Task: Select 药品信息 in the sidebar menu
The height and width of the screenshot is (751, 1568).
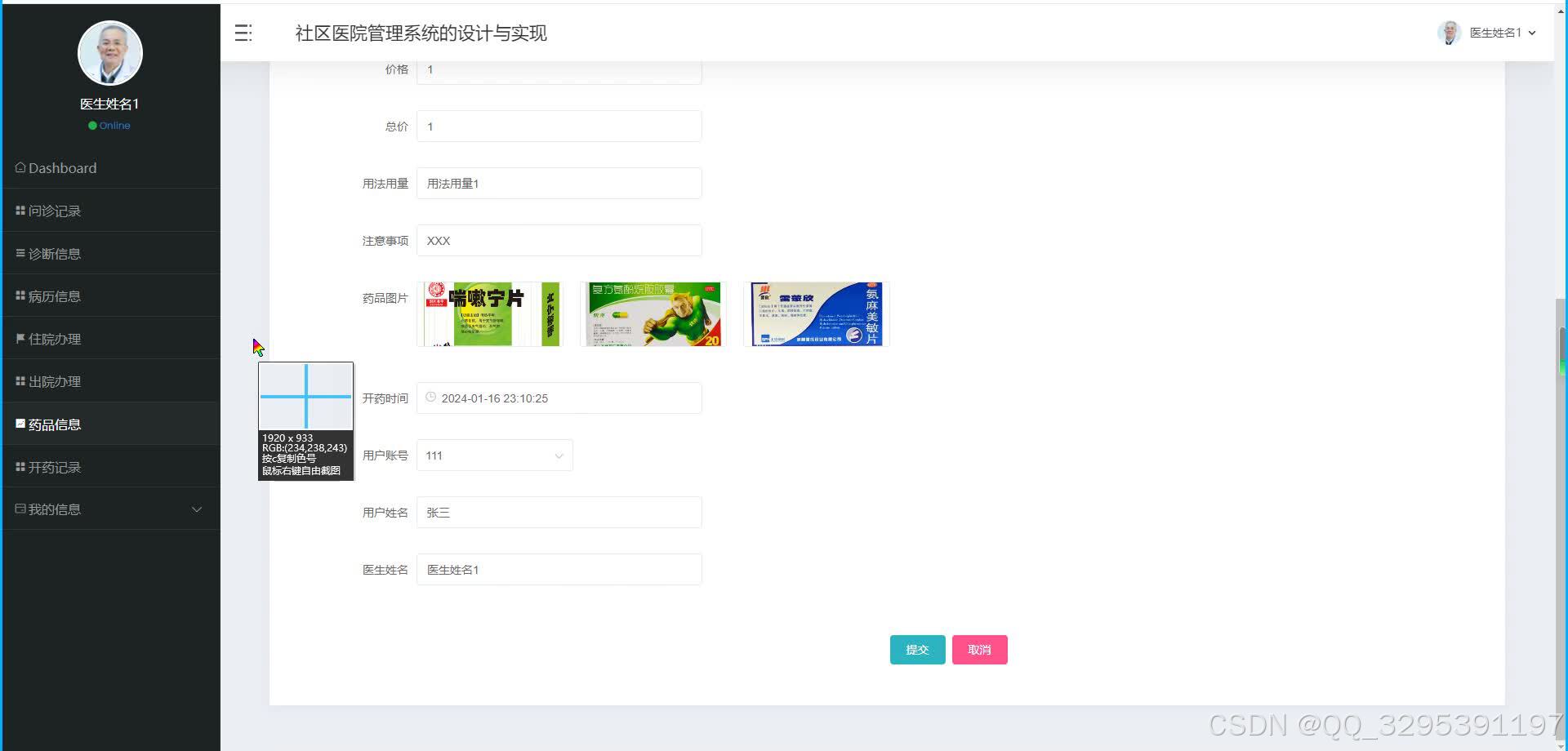Action: (54, 424)
